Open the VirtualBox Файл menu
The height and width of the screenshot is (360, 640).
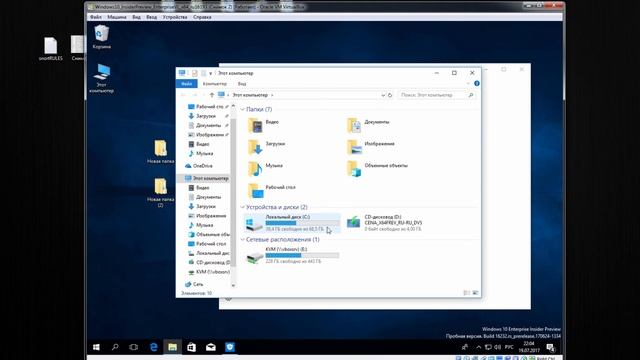coord(96,17)
